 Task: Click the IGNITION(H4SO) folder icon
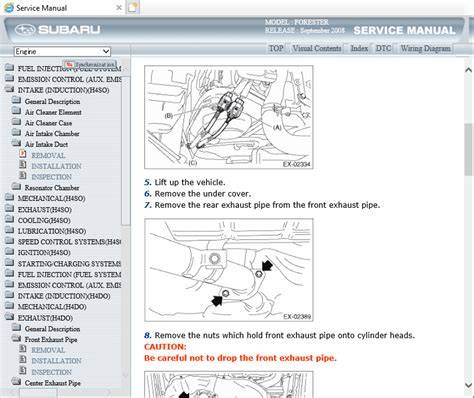[x=9, y=252]
